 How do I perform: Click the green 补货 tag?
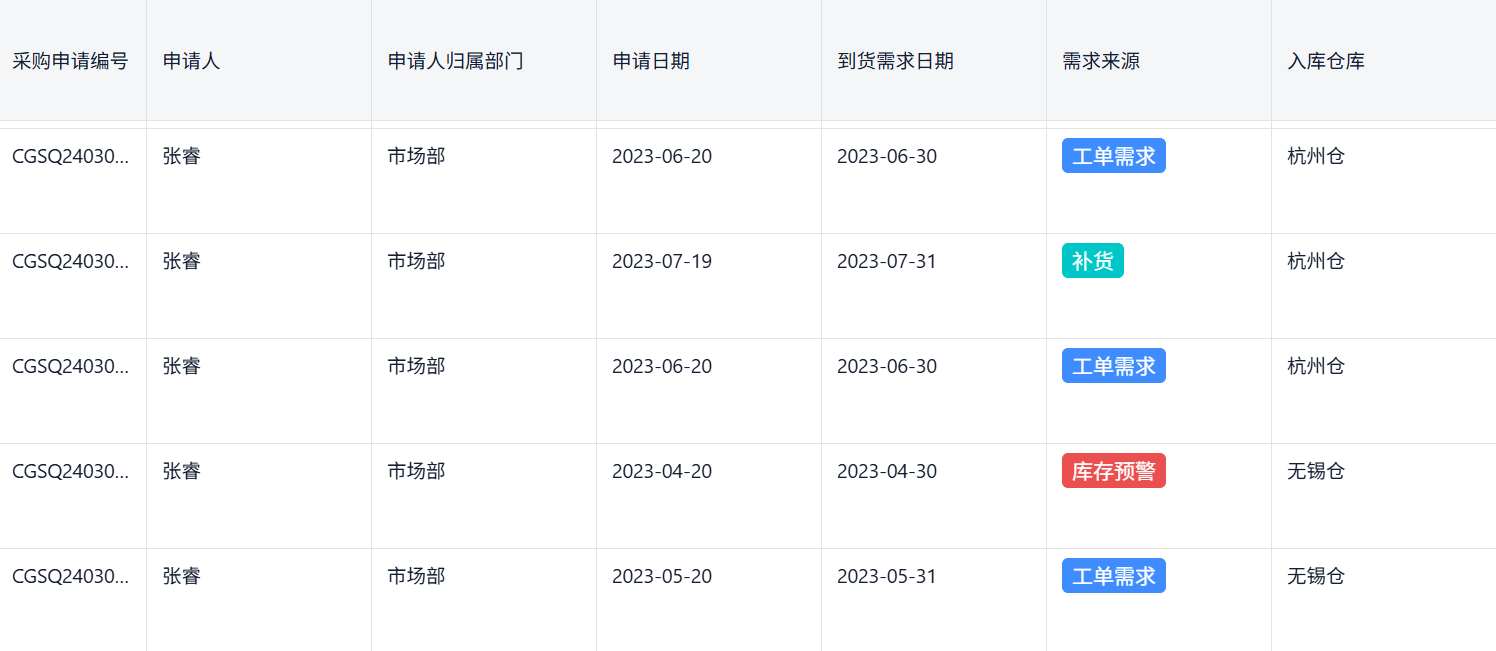pyautogui.click(x=1092, y=261)
